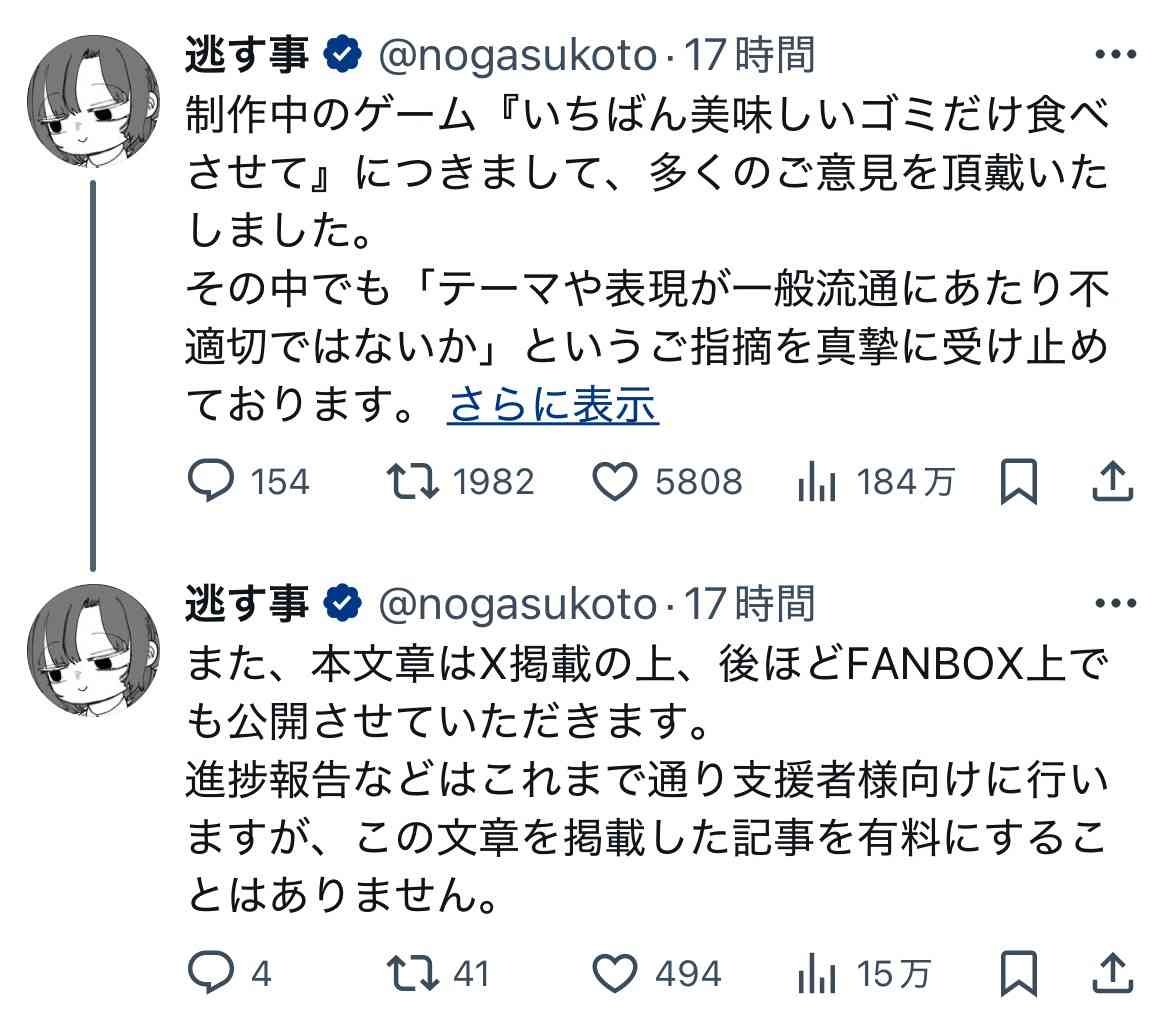Like the first post with 5808 likes
1170x1016 pixels.
tap(616, 483)
